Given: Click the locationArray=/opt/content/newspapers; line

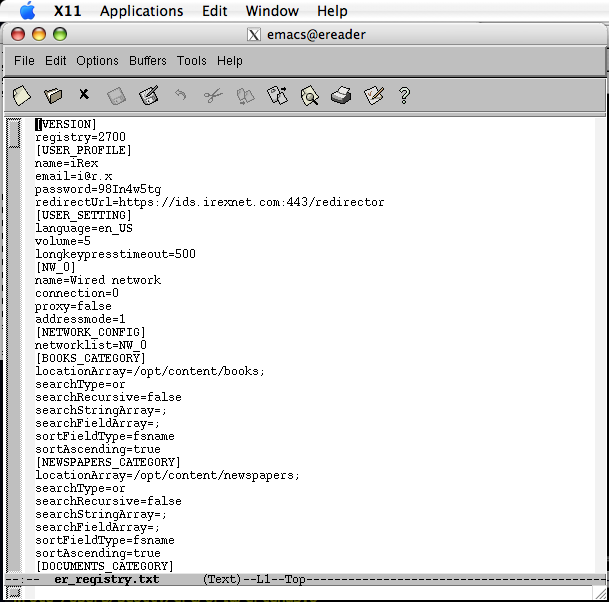Looking at the screenshot, I should (167, 475).
